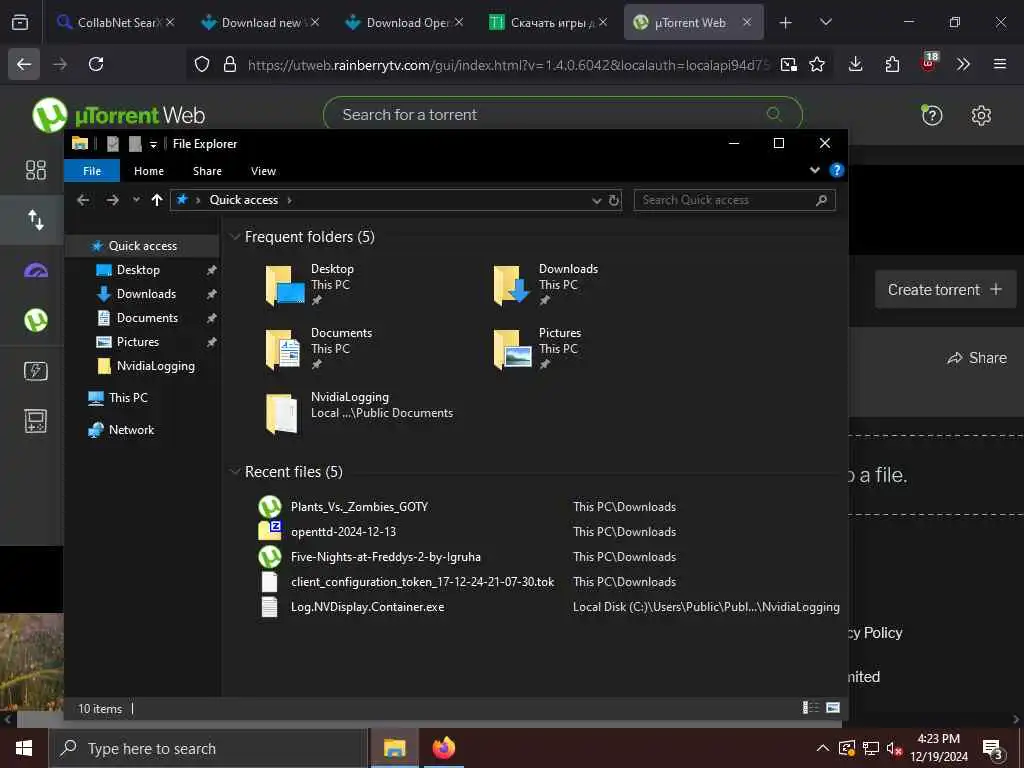
Task: Refresh the File Explorer address bar
Action: point(614,200)
